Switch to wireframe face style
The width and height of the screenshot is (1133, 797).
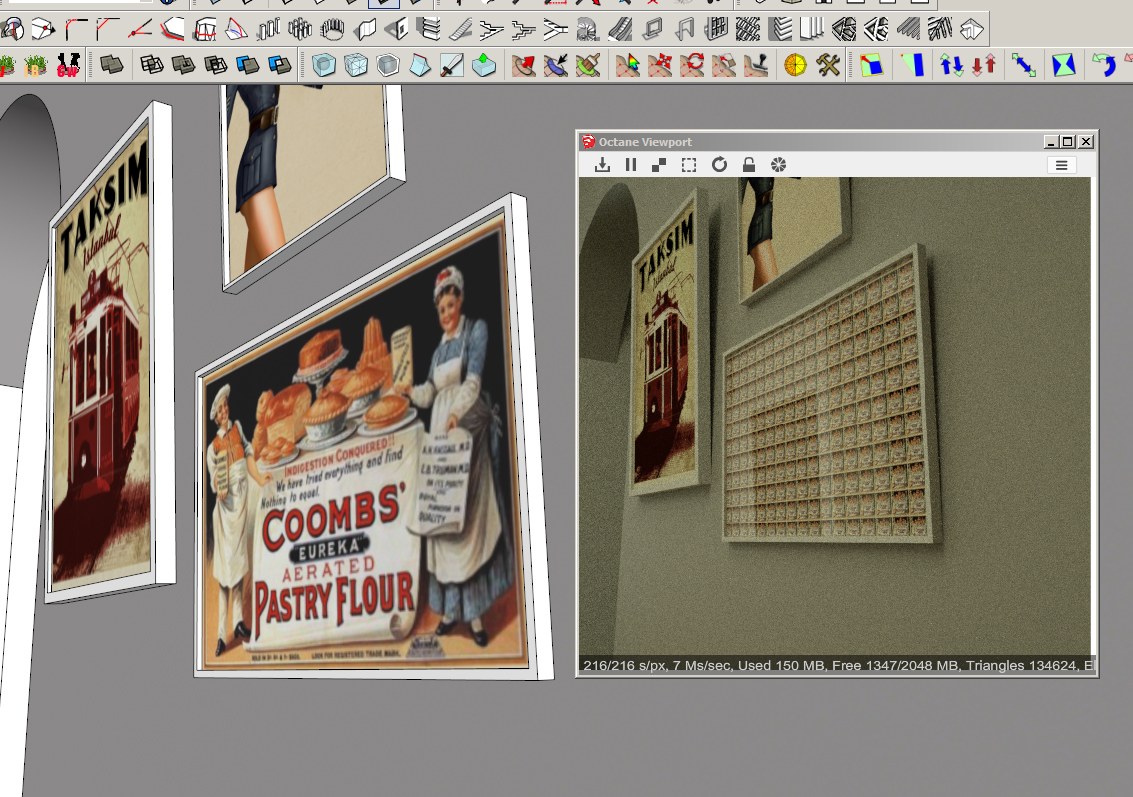tap(151, 65)
